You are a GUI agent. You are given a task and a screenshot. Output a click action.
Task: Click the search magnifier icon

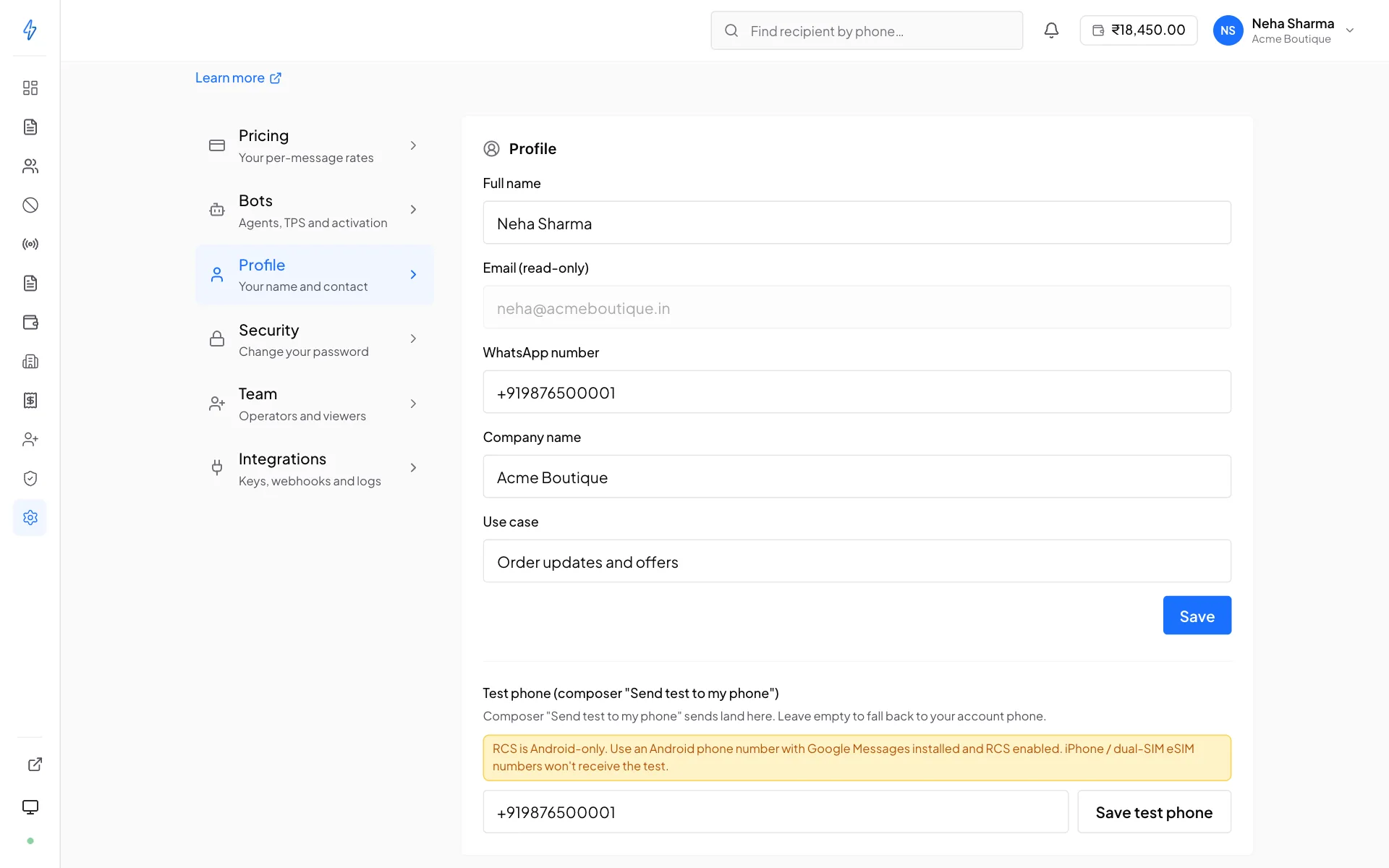(x=731, y=30)
